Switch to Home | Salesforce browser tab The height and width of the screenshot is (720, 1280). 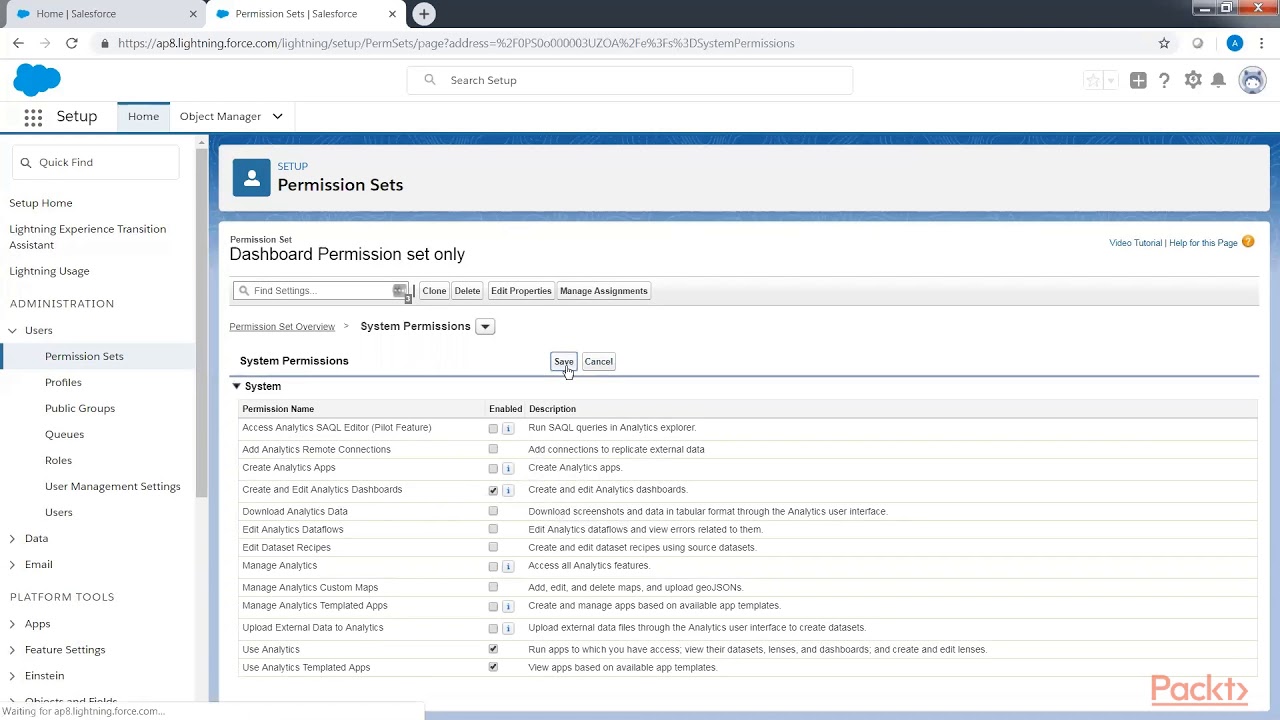pyautogui.click(x=103, y=14)
